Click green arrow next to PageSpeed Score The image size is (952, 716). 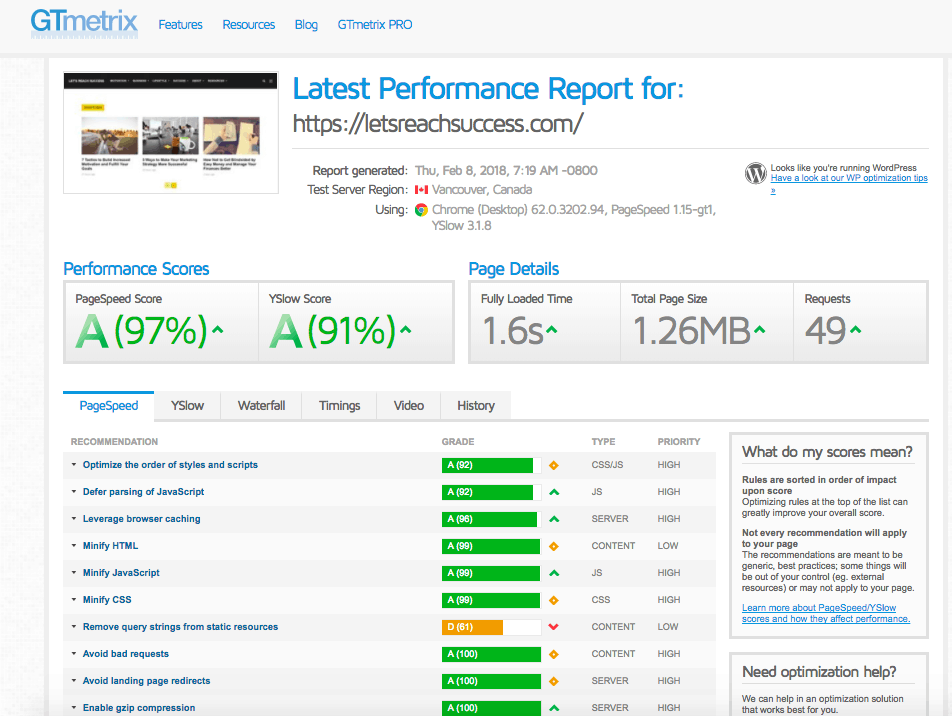click(x=218, y=330)
